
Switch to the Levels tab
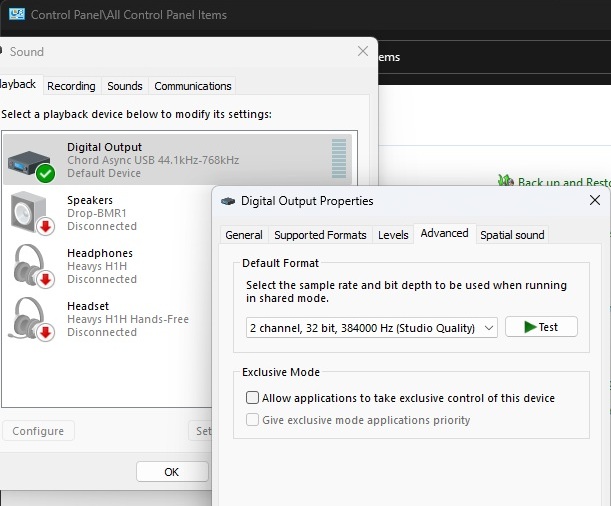click(x=393, y=235)
